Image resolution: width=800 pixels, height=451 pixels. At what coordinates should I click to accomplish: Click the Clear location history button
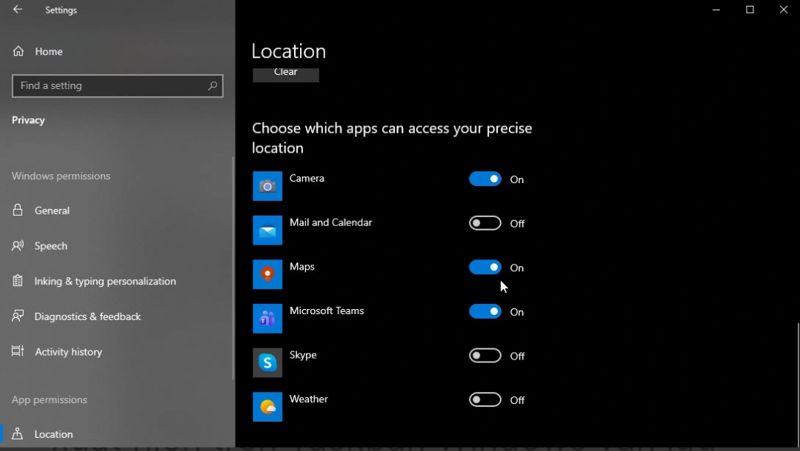coord(286,74)
